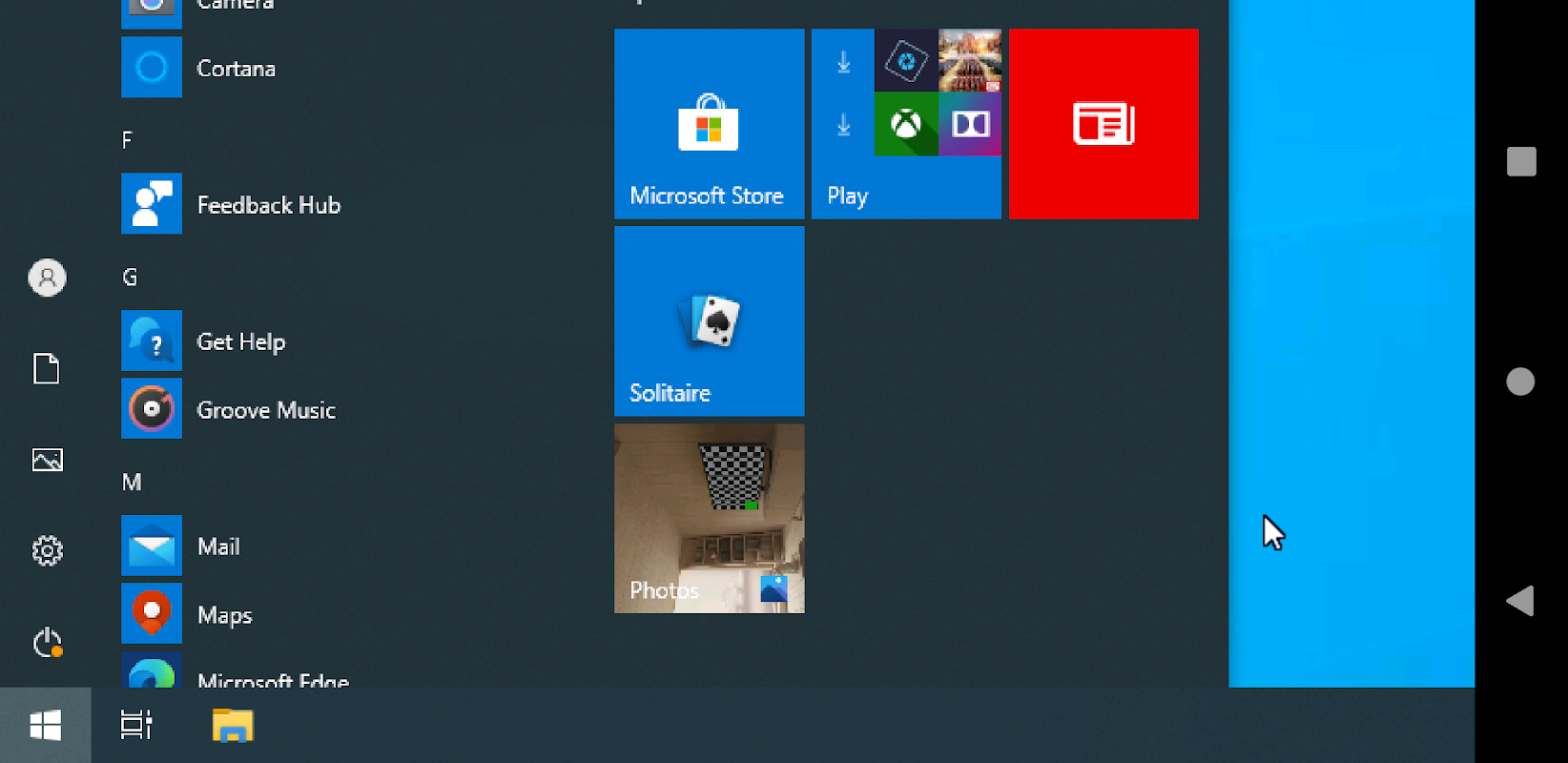Image resolution: width=1568 pixels, height=763 pixels.
Task: Open Settings gear in Start sidebar
Action: click(x=47, y=550)
